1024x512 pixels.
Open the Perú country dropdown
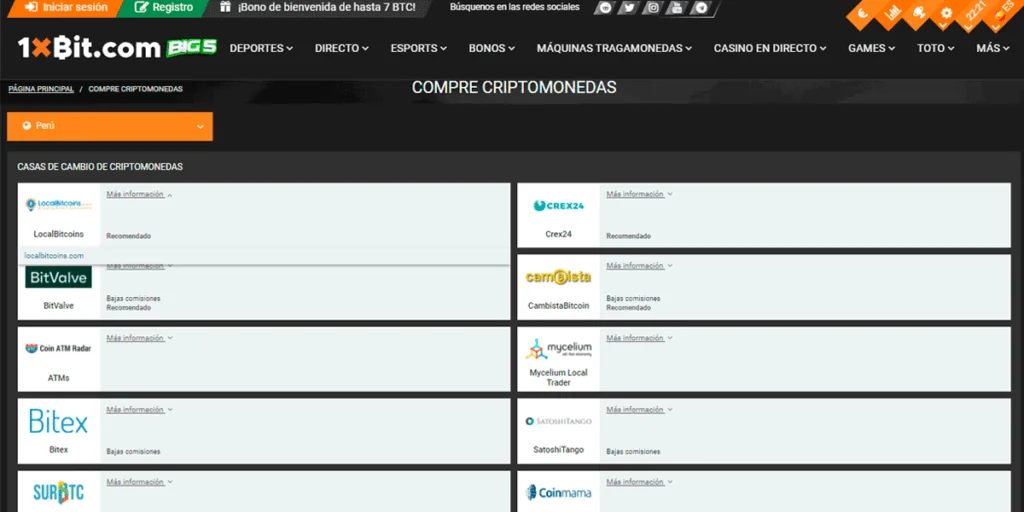pos(110,126)
